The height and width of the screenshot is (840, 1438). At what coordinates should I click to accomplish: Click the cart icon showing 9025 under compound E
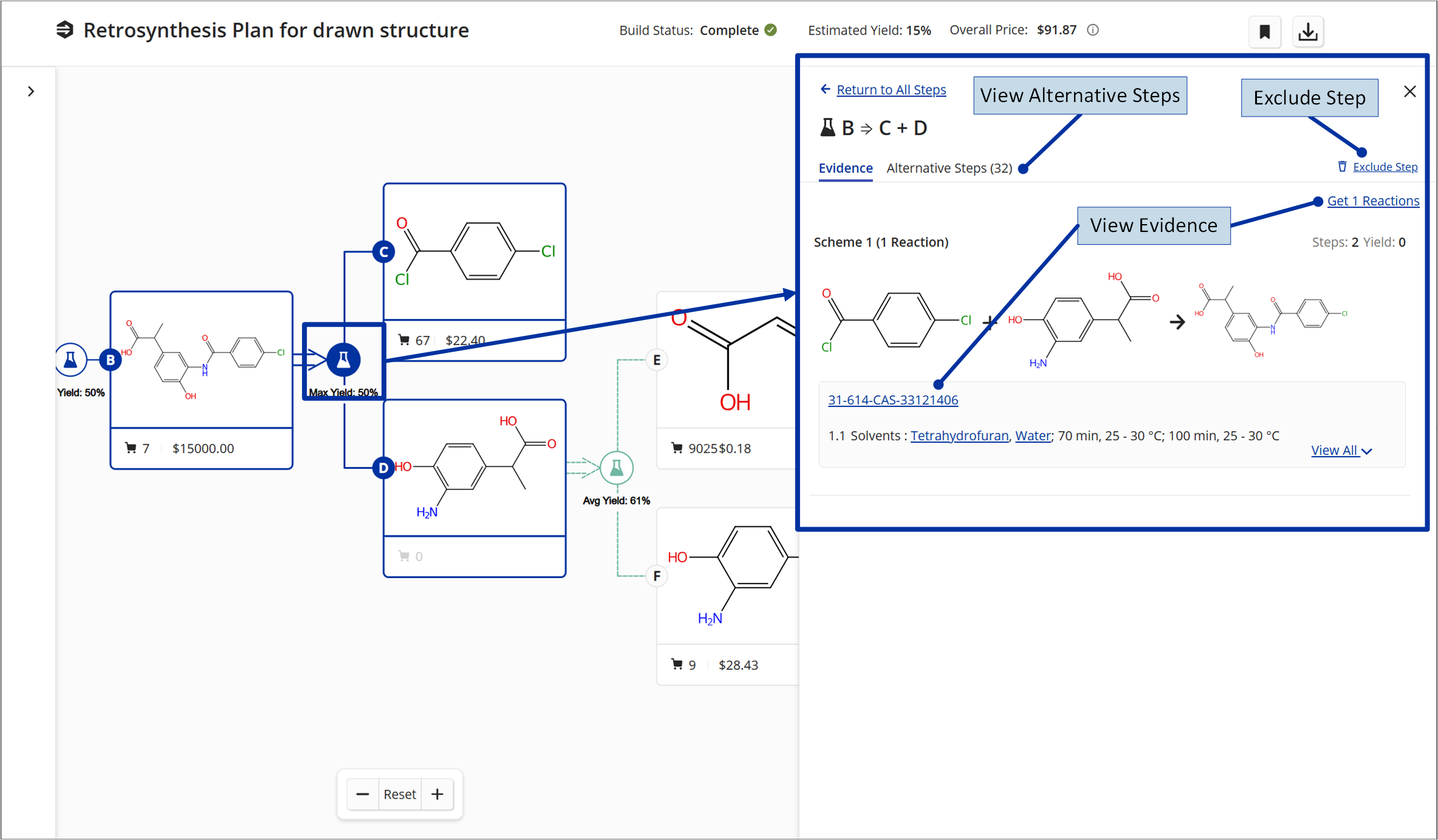click(x=677, y=448)
